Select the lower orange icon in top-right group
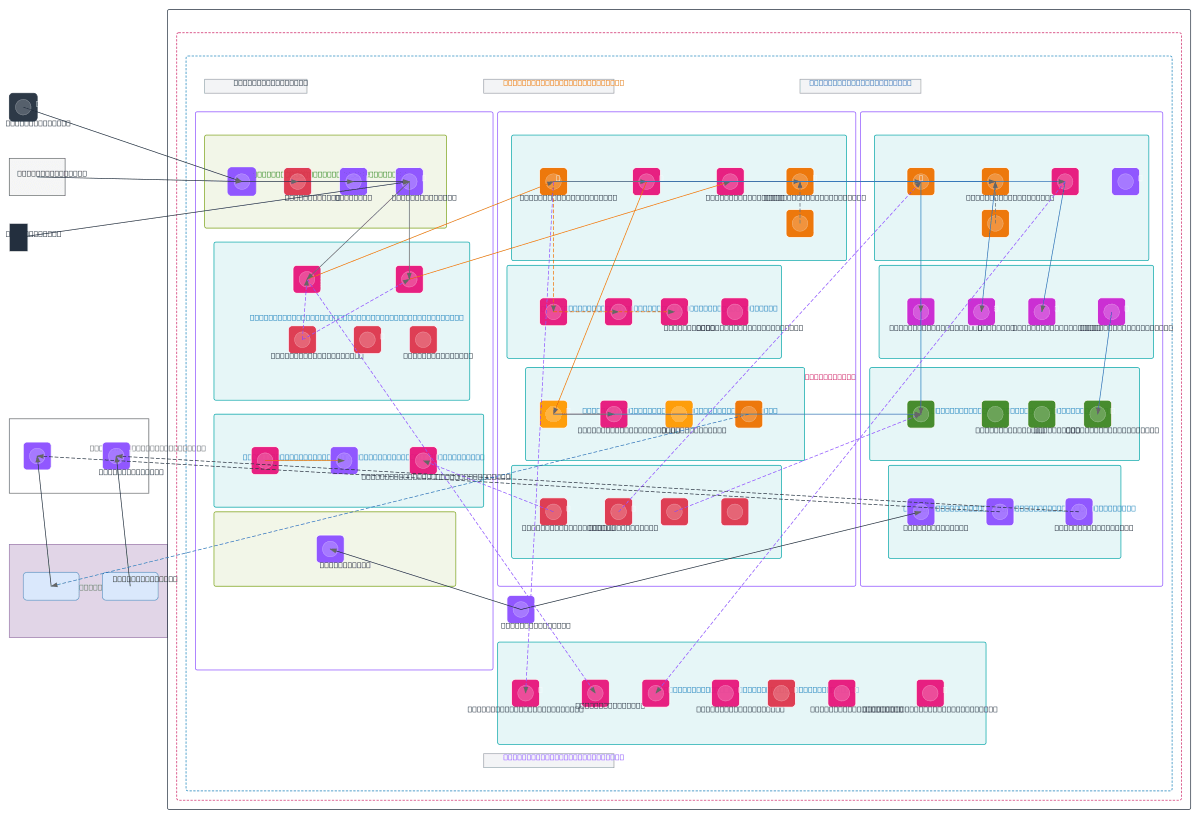The width and height of the screenshot is (1200, 819). (x=994, y=223)
